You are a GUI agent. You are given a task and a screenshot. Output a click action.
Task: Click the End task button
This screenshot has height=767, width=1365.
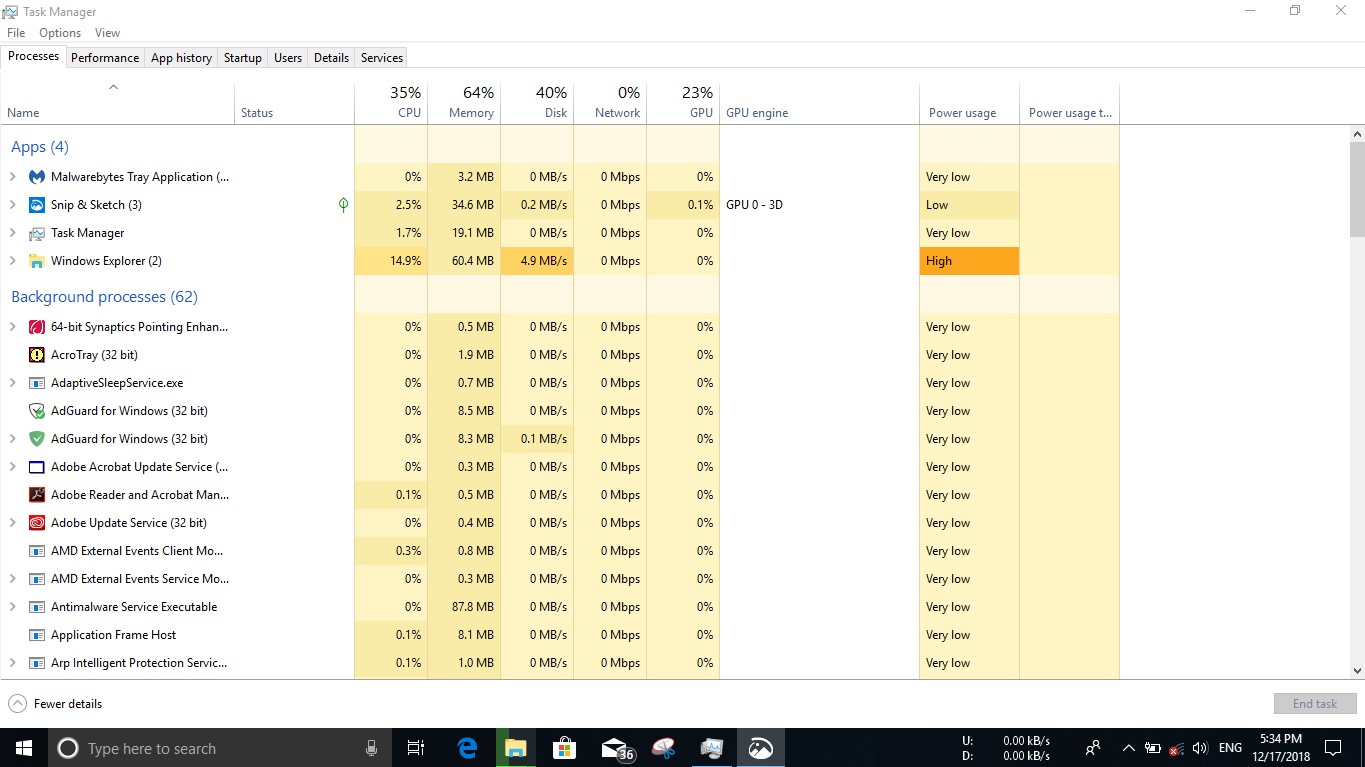pos(1315,704)
